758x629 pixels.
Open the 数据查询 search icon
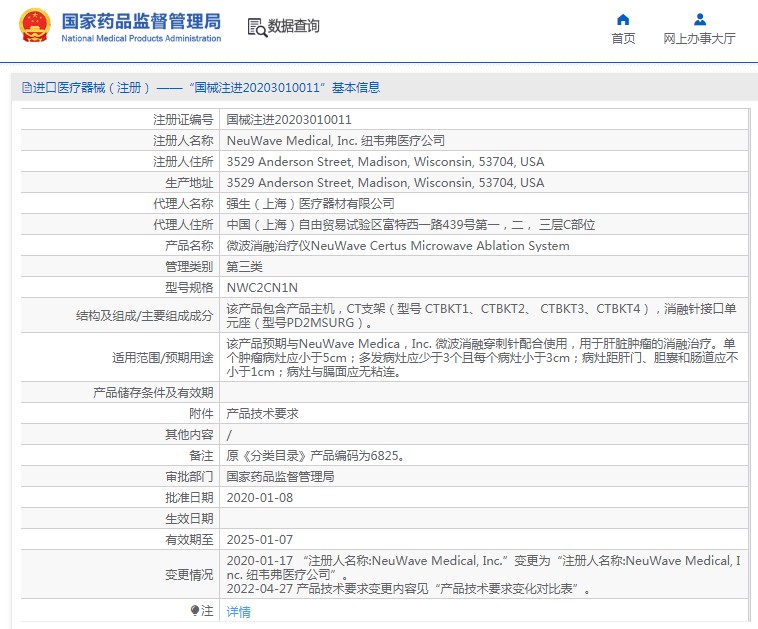pyautogui.click(x=257, y=28)
